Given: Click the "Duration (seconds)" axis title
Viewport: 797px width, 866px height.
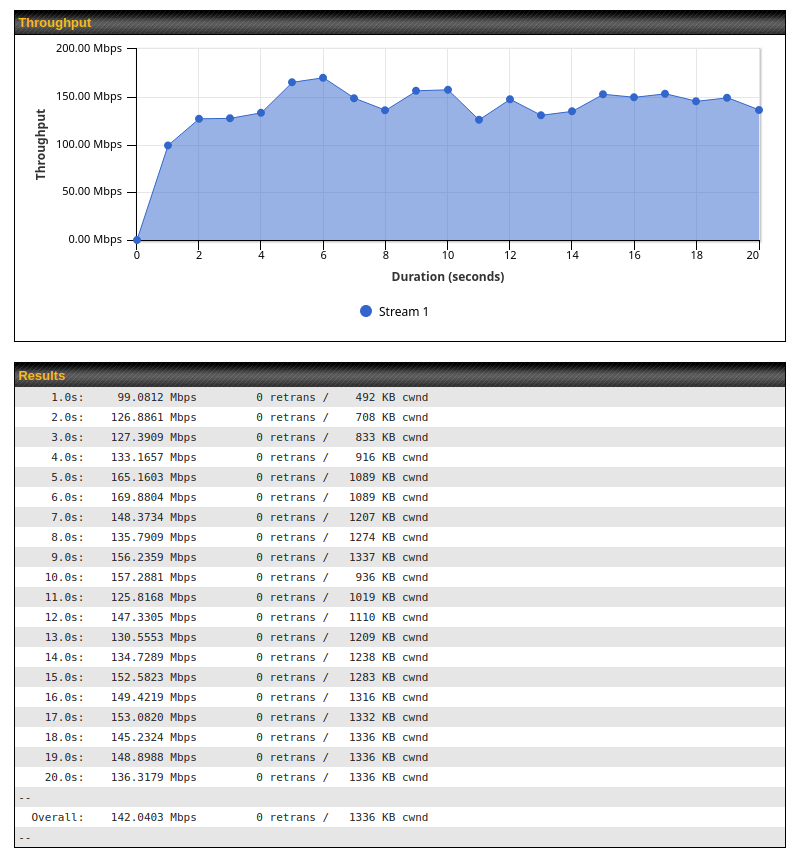Looking at the screenshot, I should [447, 276].
